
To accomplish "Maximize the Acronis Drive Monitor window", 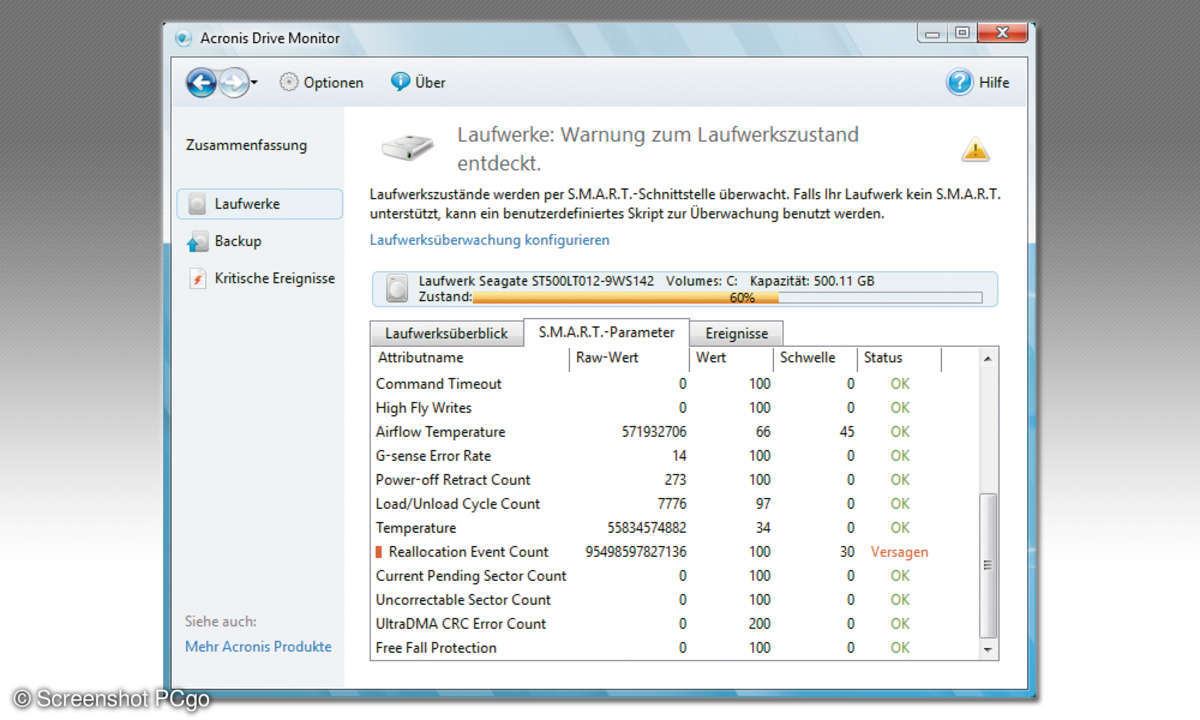I will click(x=961, y=34).
